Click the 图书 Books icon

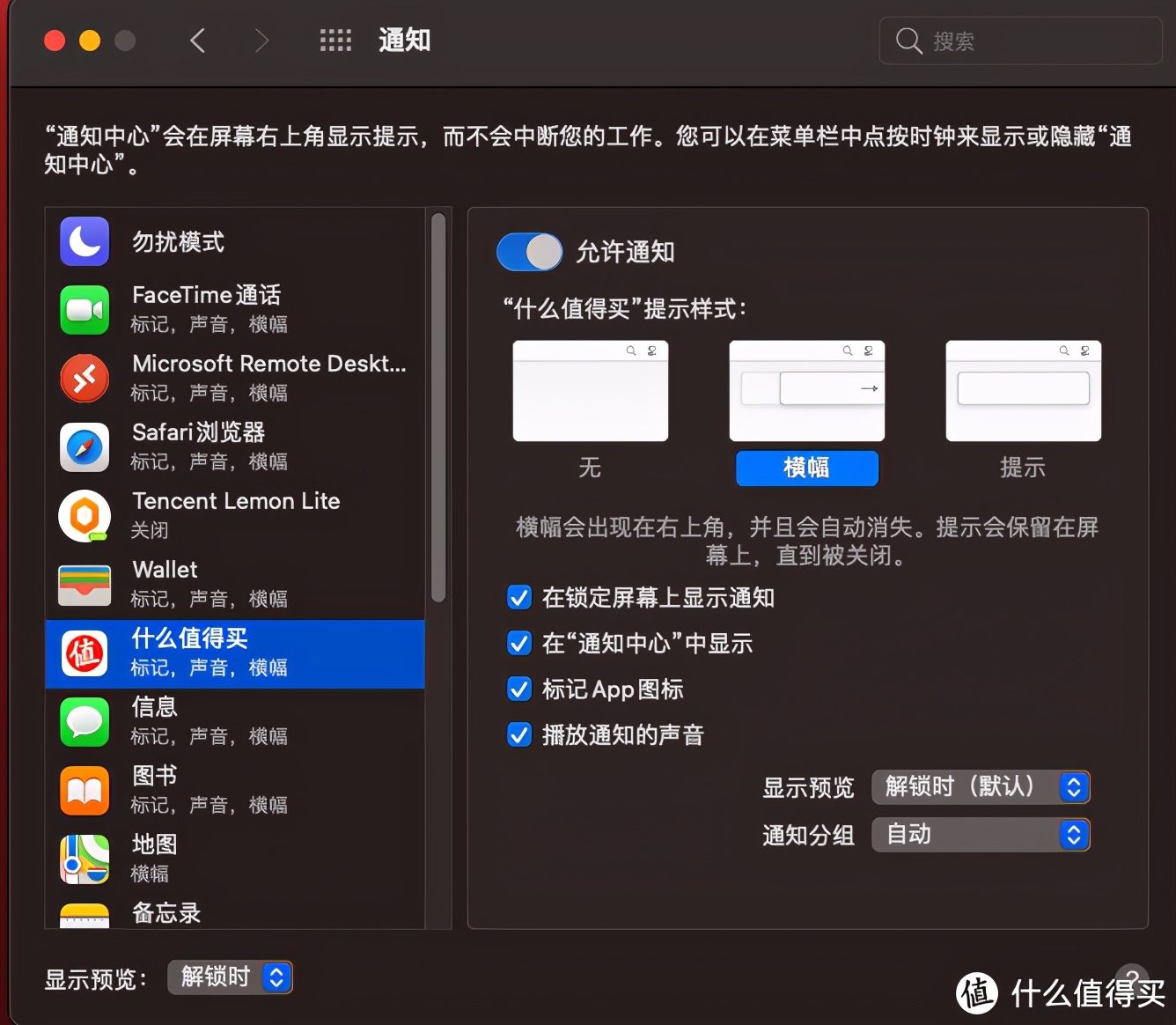(85, 791)
